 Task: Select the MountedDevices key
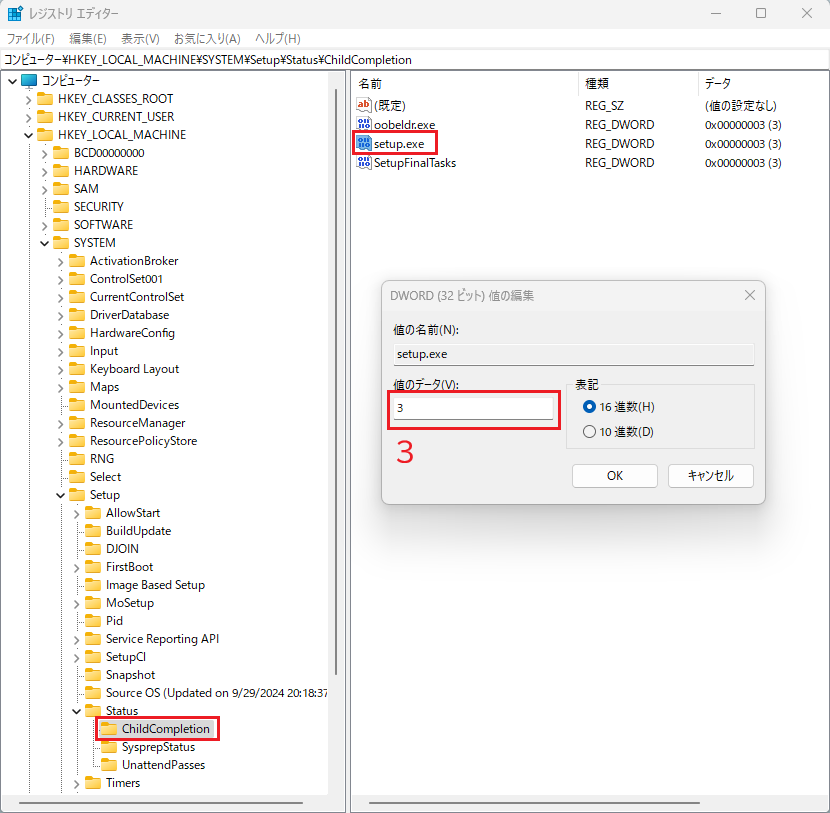coord(134,405)
